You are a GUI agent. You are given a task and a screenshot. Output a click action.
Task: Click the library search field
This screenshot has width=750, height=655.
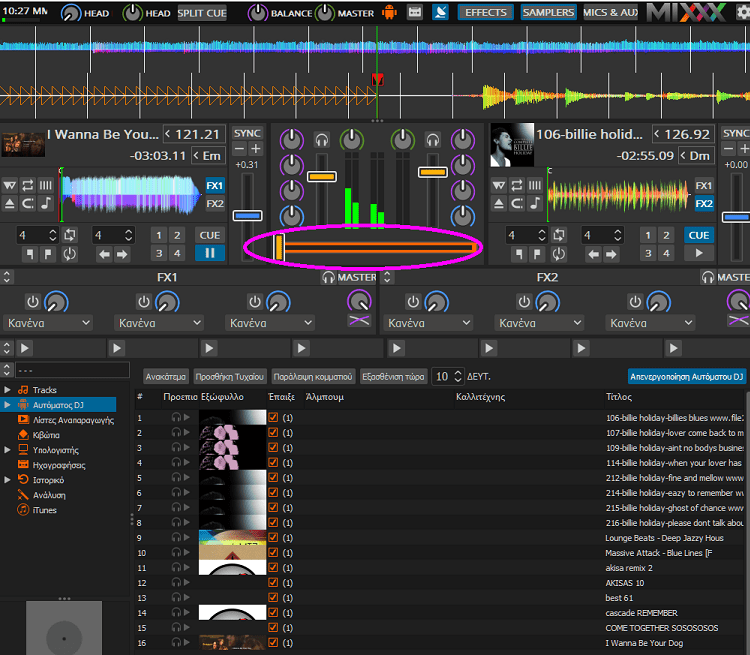pyautogui.click(x=72, y=370)
